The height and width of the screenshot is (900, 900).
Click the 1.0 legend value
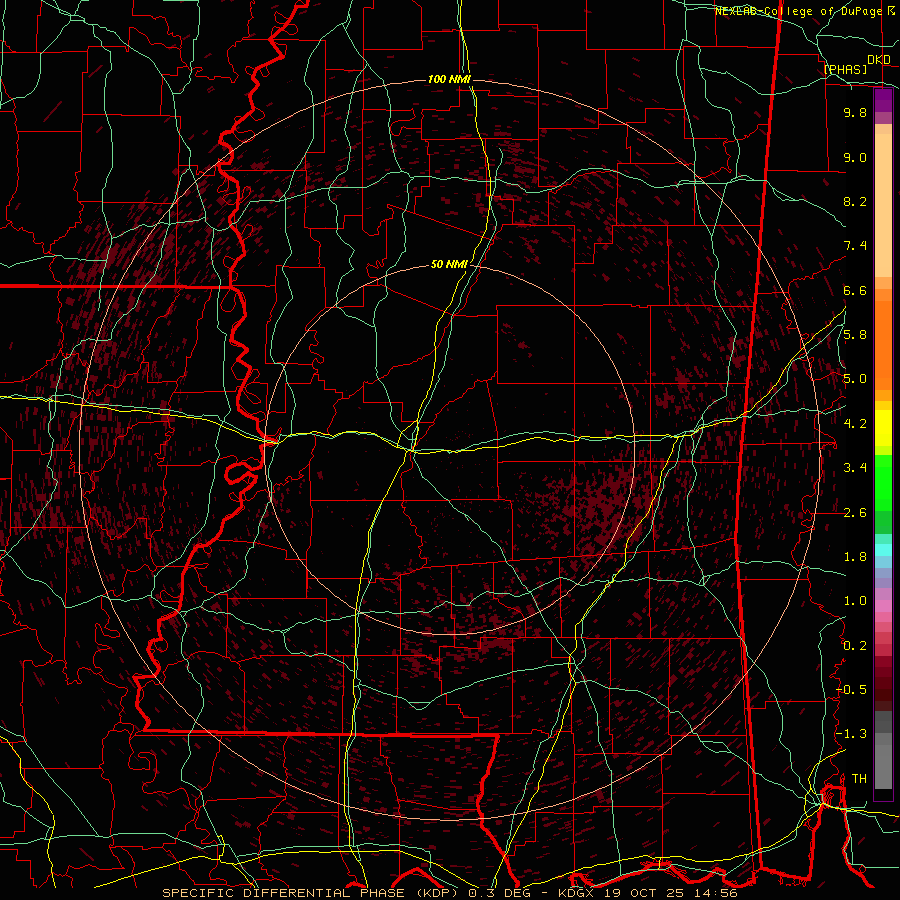855,601
